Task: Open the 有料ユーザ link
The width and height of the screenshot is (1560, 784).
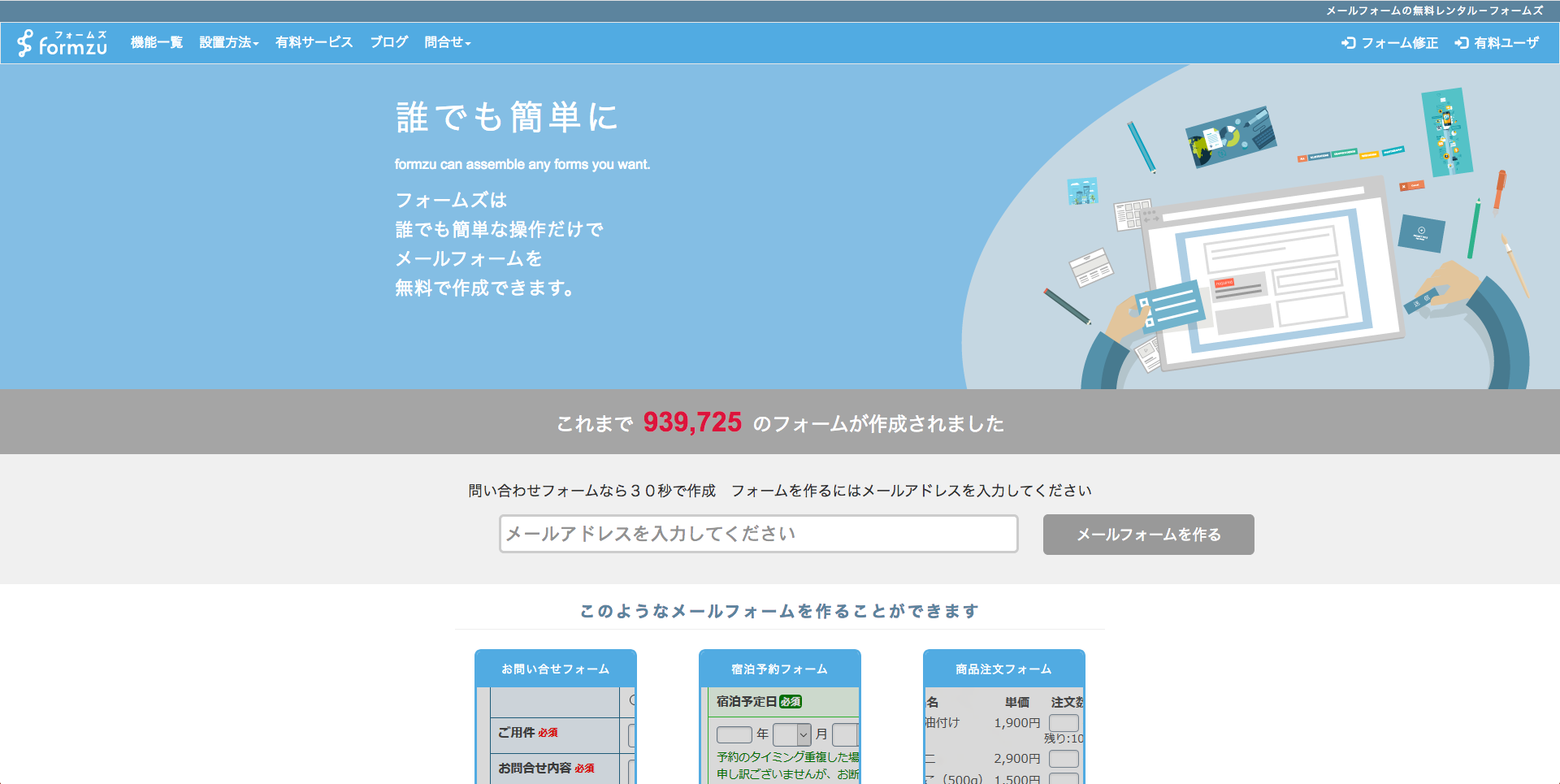Action: [x=1505, y=43]
